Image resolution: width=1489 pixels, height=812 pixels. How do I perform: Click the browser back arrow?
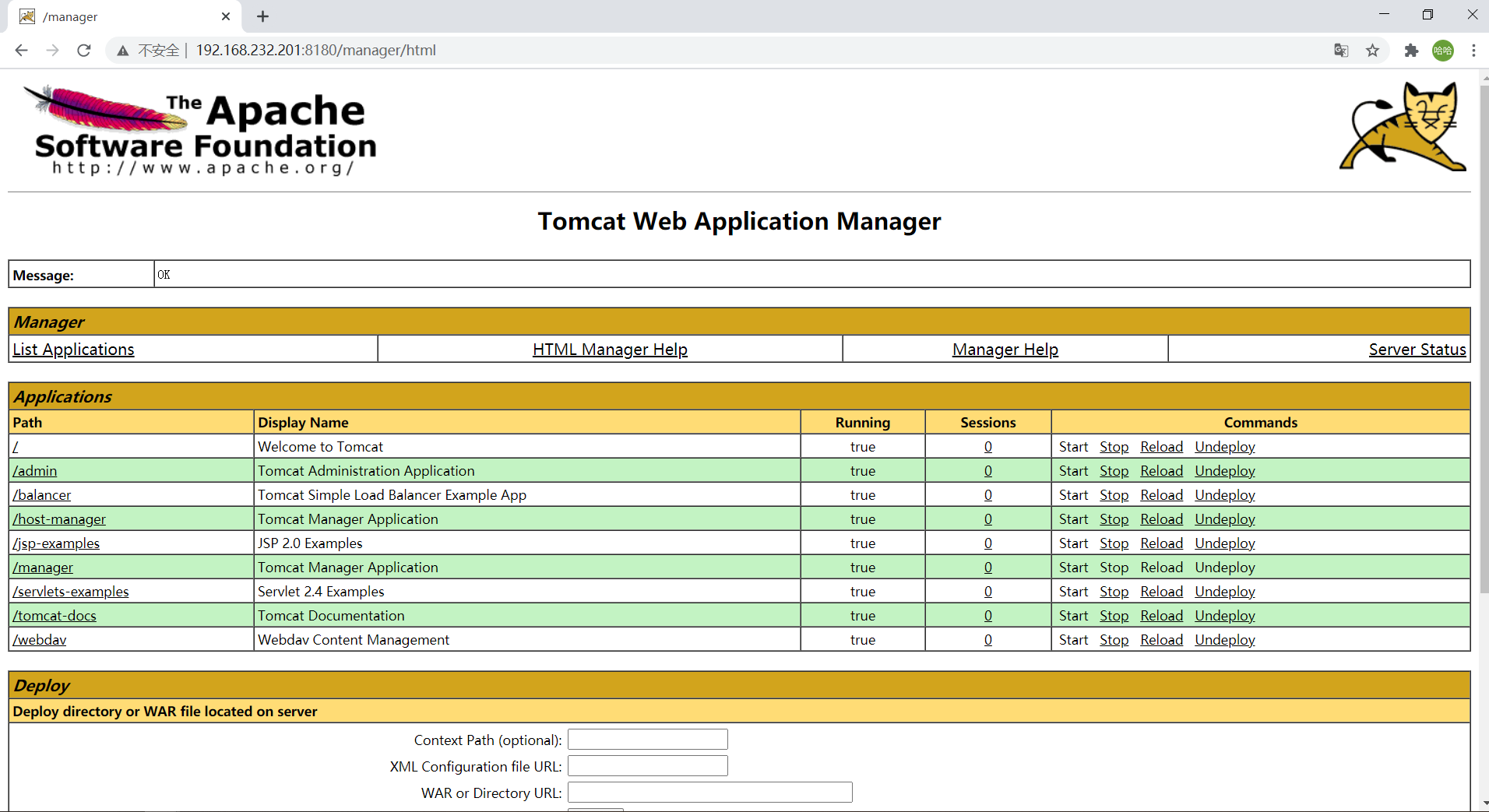(x=21, y=51)
